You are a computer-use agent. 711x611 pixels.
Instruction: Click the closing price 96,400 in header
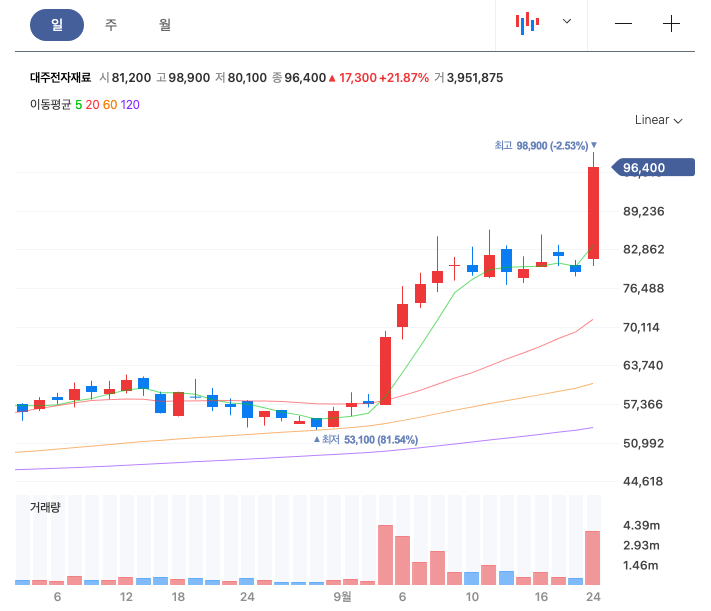click(305, 78)
